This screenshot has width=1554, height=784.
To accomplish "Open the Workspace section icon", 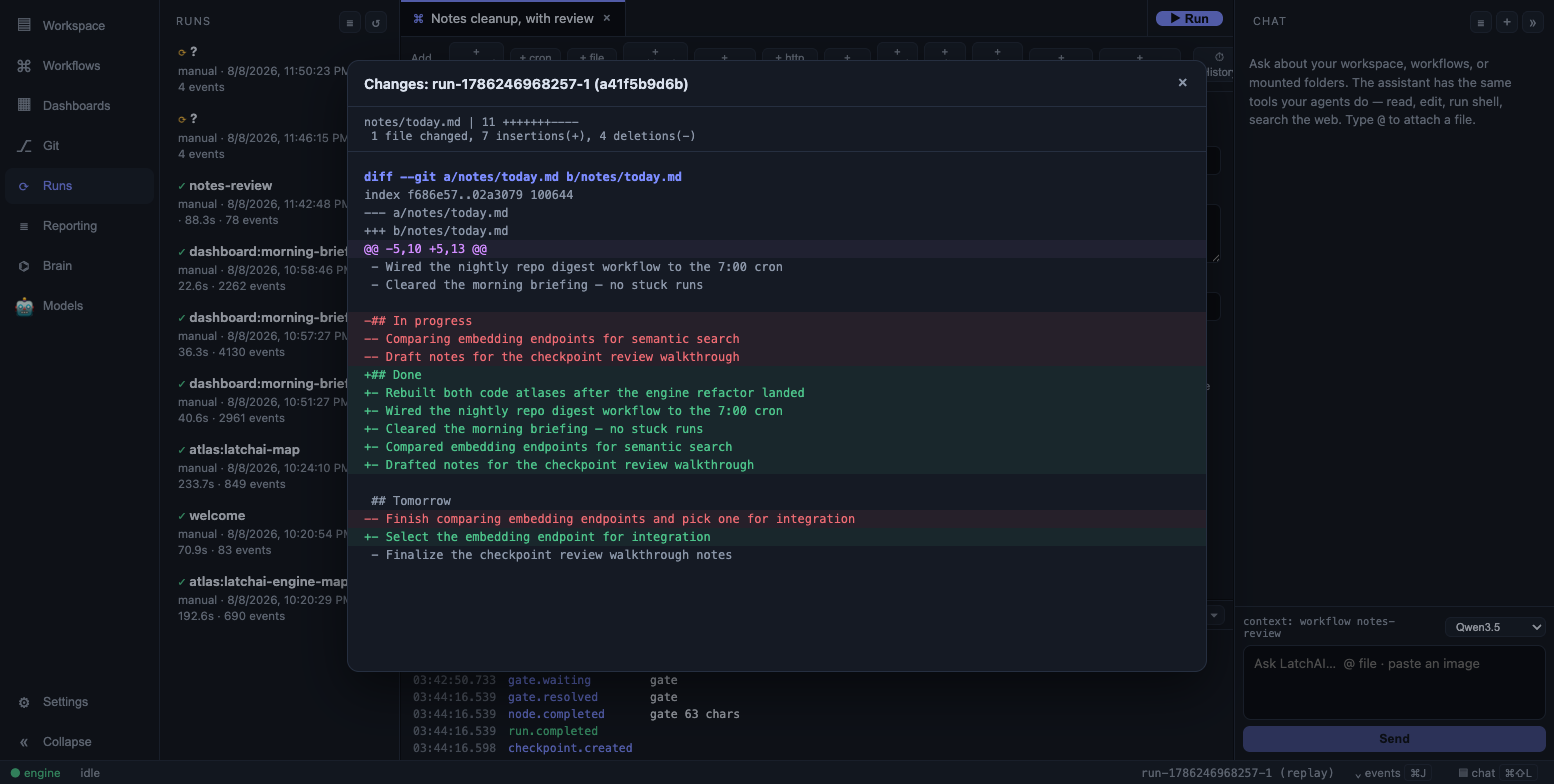I will coord(24,25).
